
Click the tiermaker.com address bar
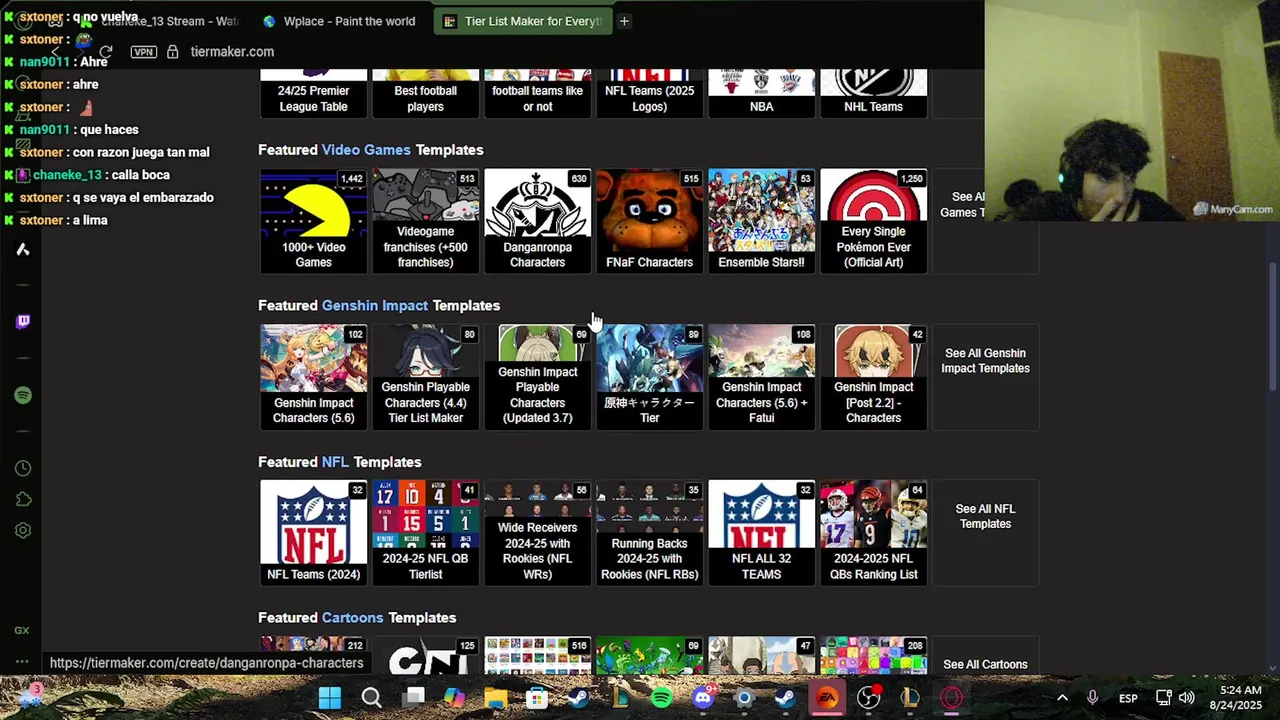pos(232,52)
